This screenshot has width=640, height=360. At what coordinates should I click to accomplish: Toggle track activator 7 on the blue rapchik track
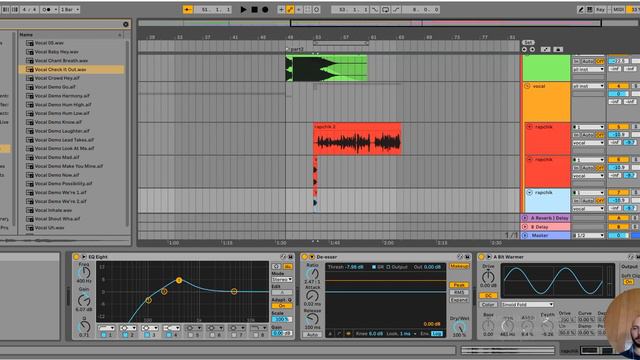(618, 192)
